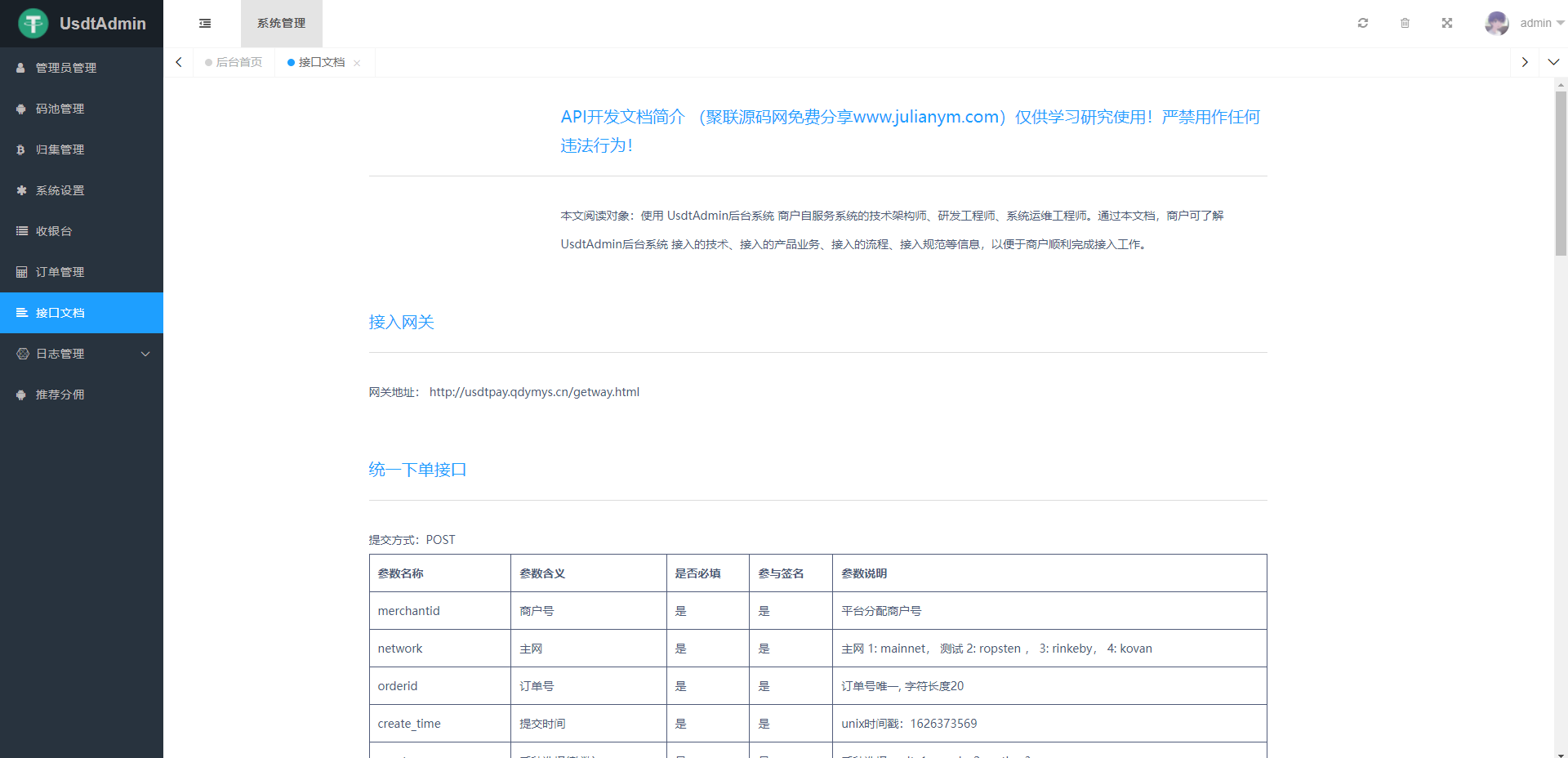Go to 系统设置 in the sidebar
Viewport: 1568px width, 758px height.
[60, 190]
